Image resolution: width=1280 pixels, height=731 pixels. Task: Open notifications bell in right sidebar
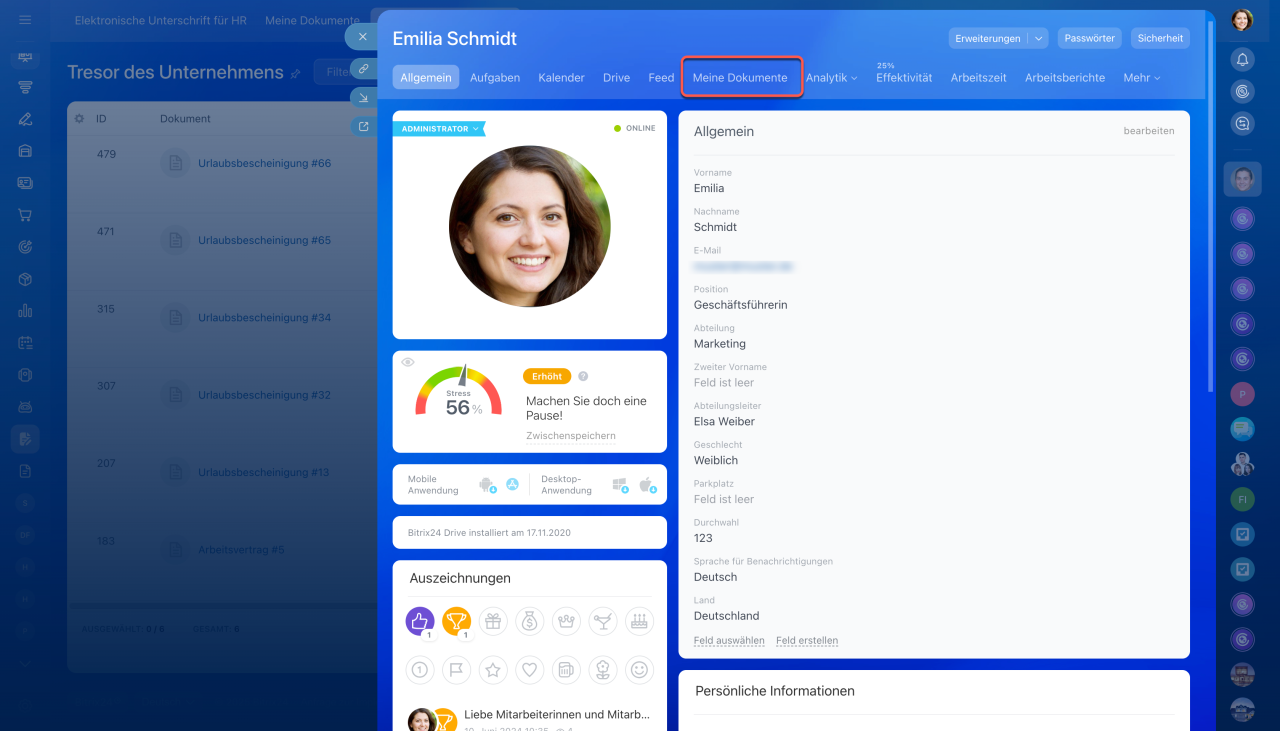click(x=1242, y=59)
